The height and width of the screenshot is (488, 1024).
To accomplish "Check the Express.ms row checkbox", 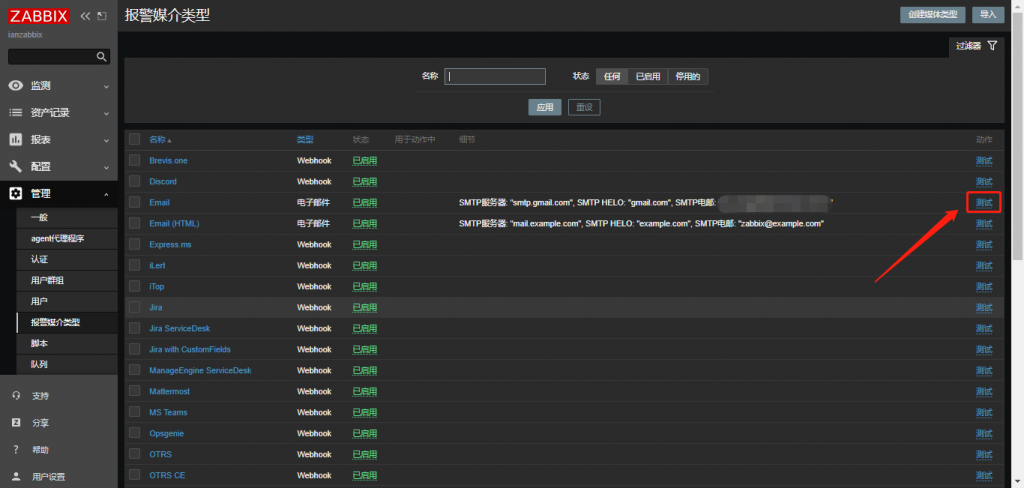I will pyautogui.click(x=135, y=244).
